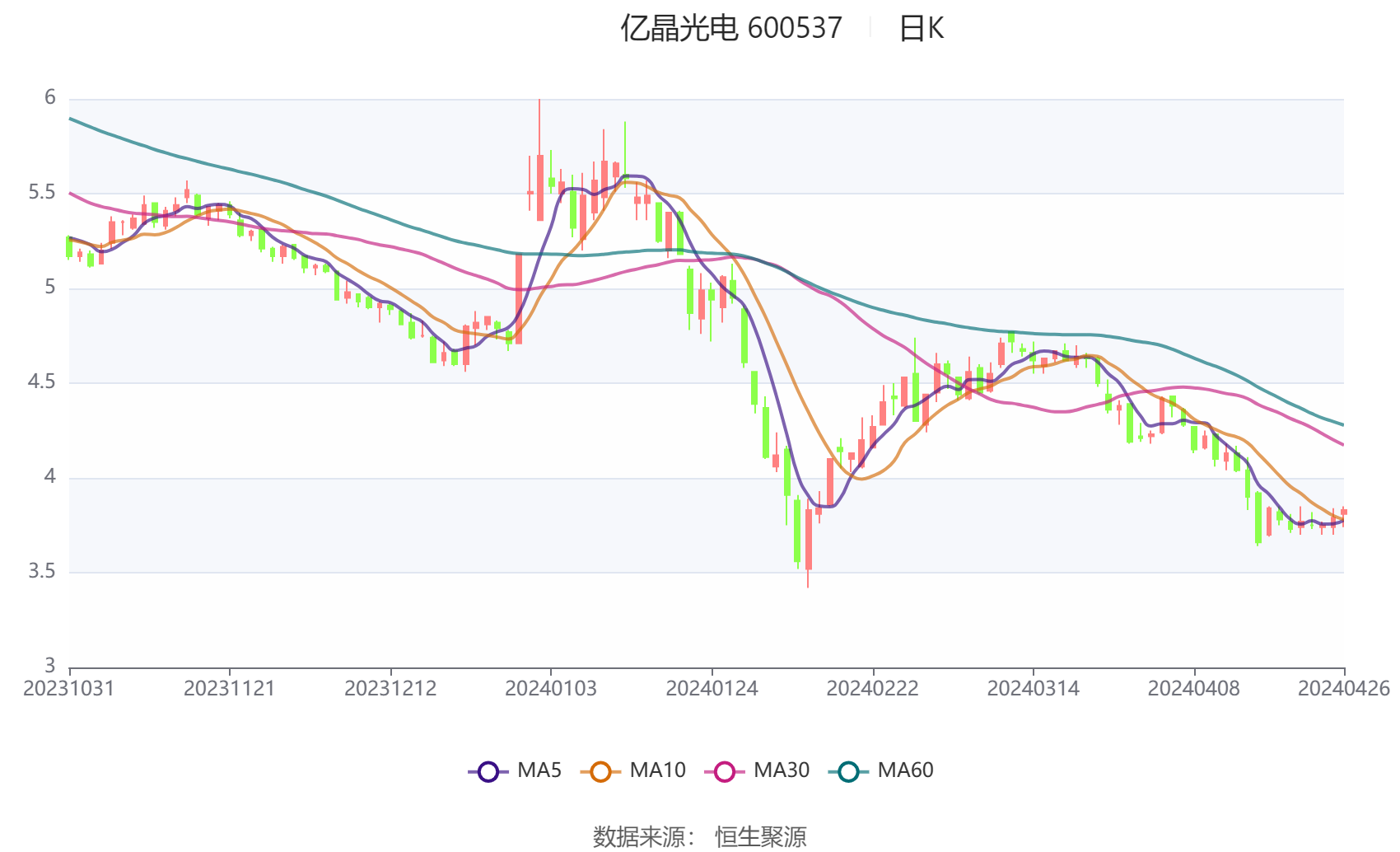
Task: Click x-axis date label 20240426
Action: (1344, 688)
